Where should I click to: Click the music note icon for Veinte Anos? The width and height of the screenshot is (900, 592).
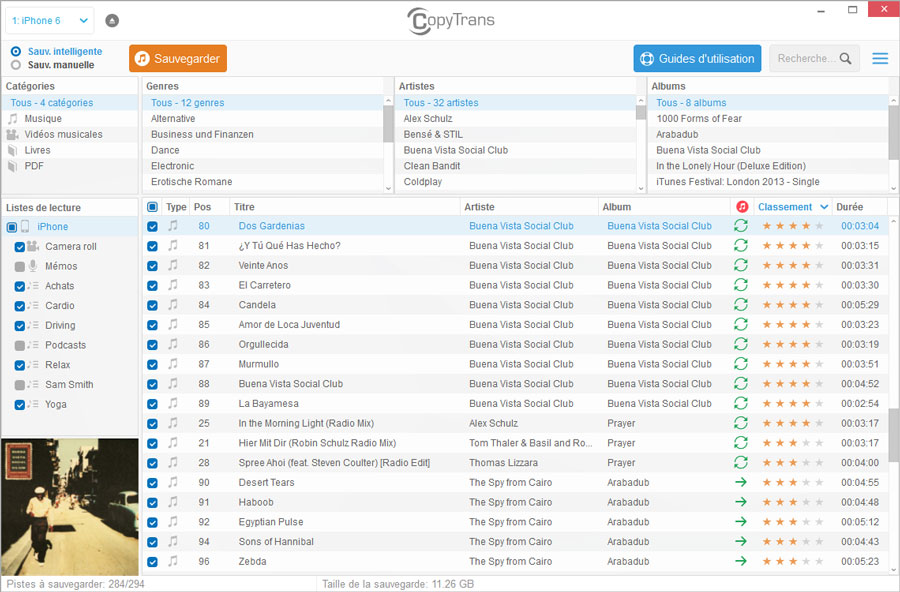173,265
